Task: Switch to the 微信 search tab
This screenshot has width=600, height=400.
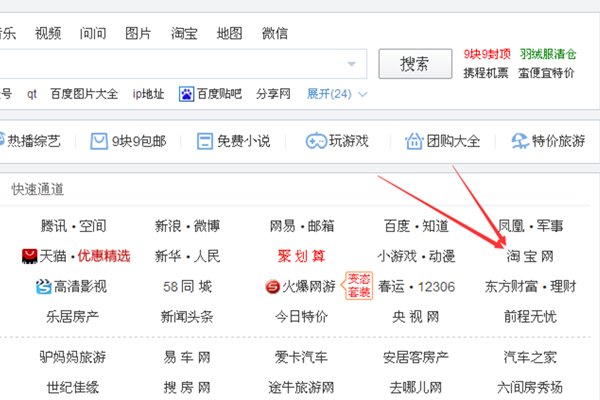Action: tap(275, 33)
